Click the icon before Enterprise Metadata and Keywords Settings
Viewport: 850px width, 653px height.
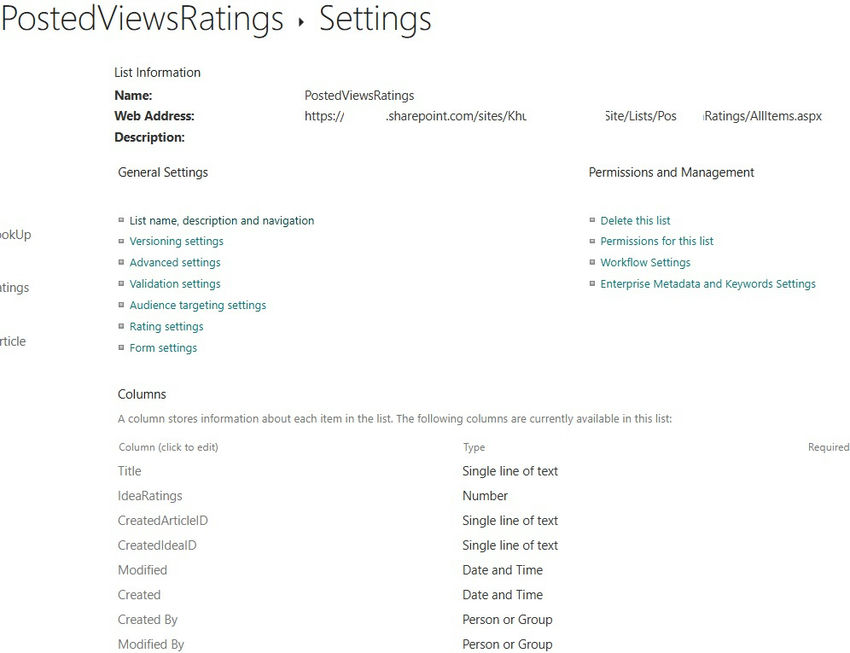point(592,283)
